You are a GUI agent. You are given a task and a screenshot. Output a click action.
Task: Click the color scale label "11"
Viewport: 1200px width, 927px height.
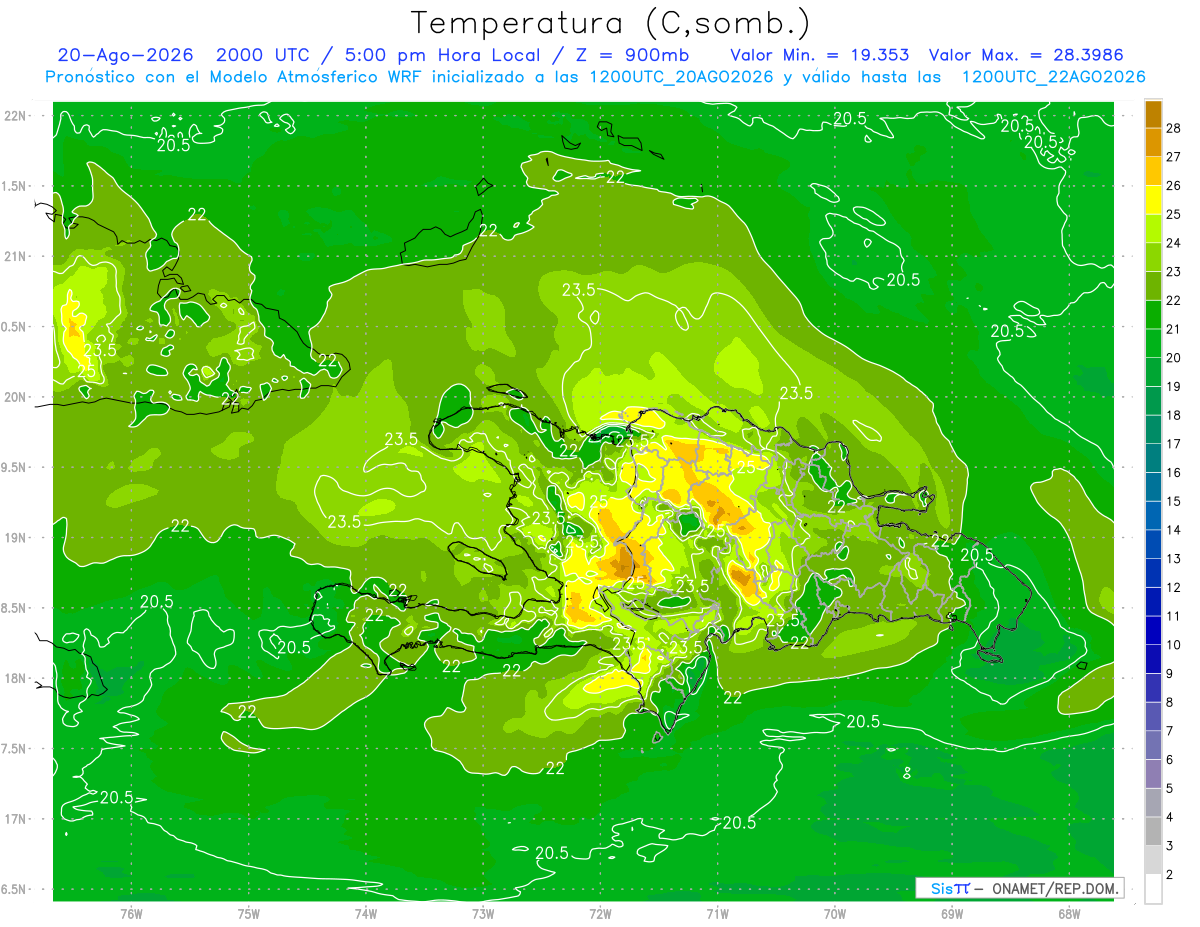1174,616
